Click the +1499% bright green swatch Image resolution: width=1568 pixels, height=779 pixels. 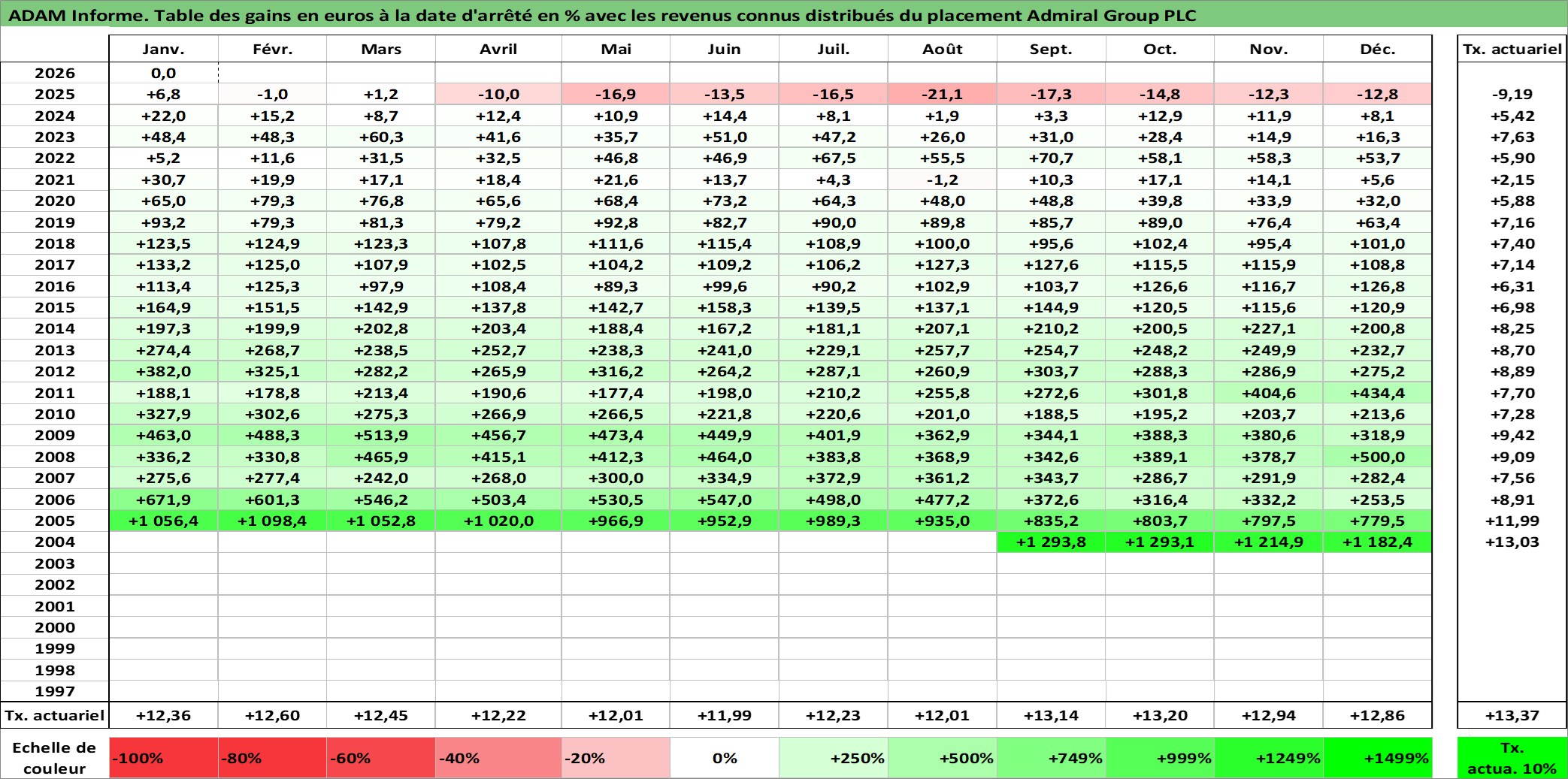coord(1377,758)
